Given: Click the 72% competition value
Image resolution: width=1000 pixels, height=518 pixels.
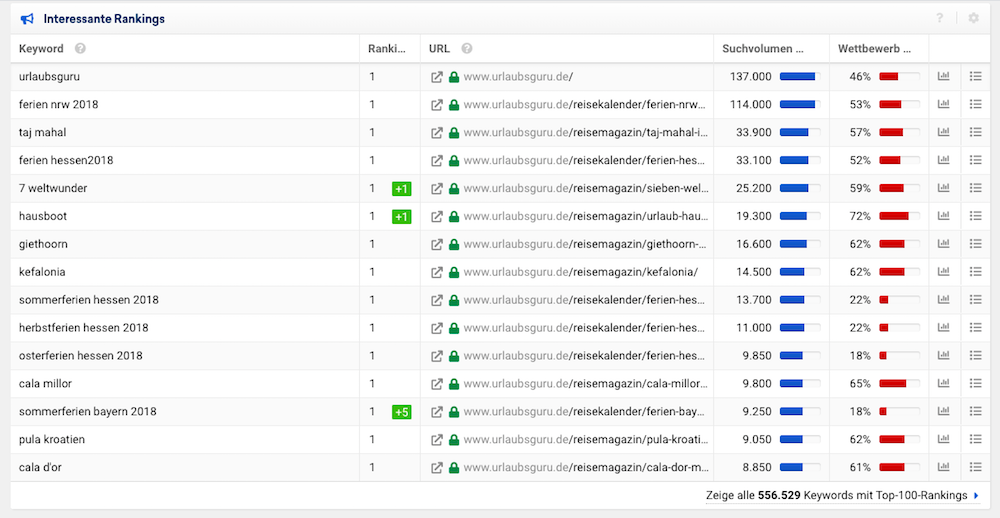Looking at the screenshot, I should (860, 216).
